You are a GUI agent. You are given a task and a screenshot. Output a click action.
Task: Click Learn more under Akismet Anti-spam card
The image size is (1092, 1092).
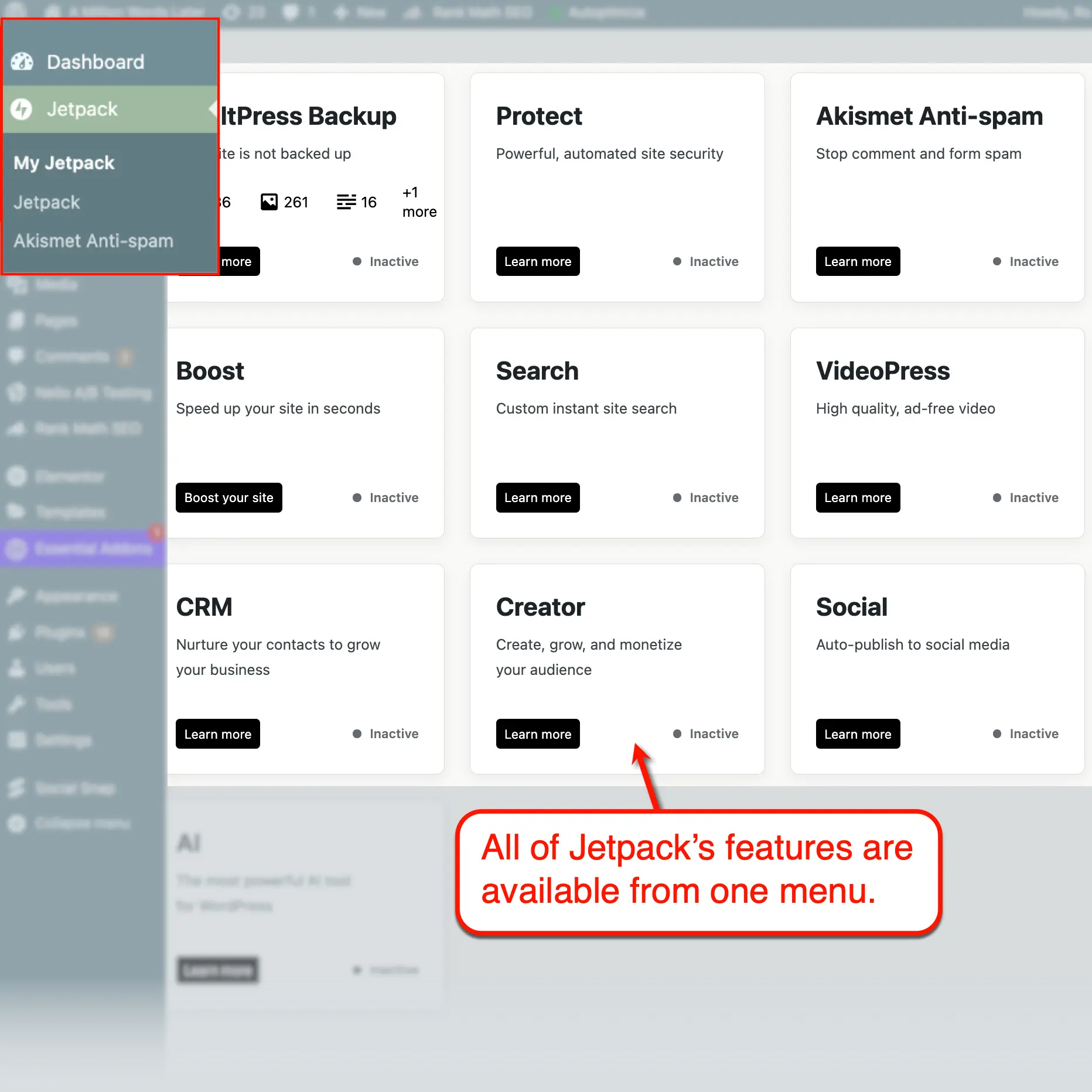click(857, 261)
